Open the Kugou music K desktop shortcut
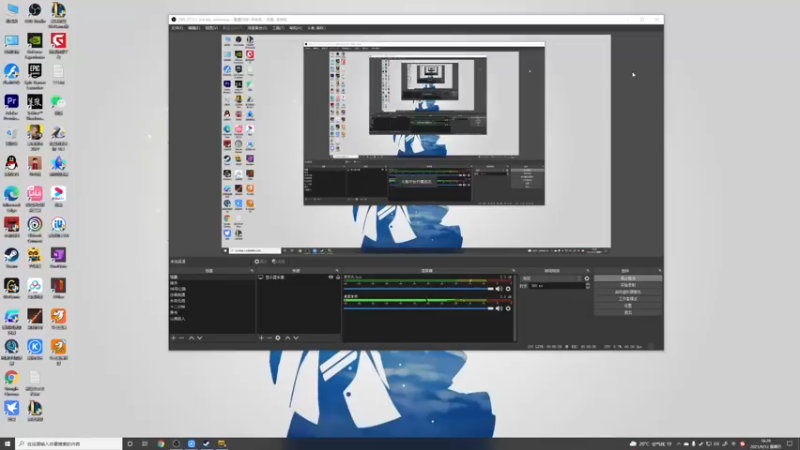The image size is (800, 450). pyautogui.click(x=35, y=349)
